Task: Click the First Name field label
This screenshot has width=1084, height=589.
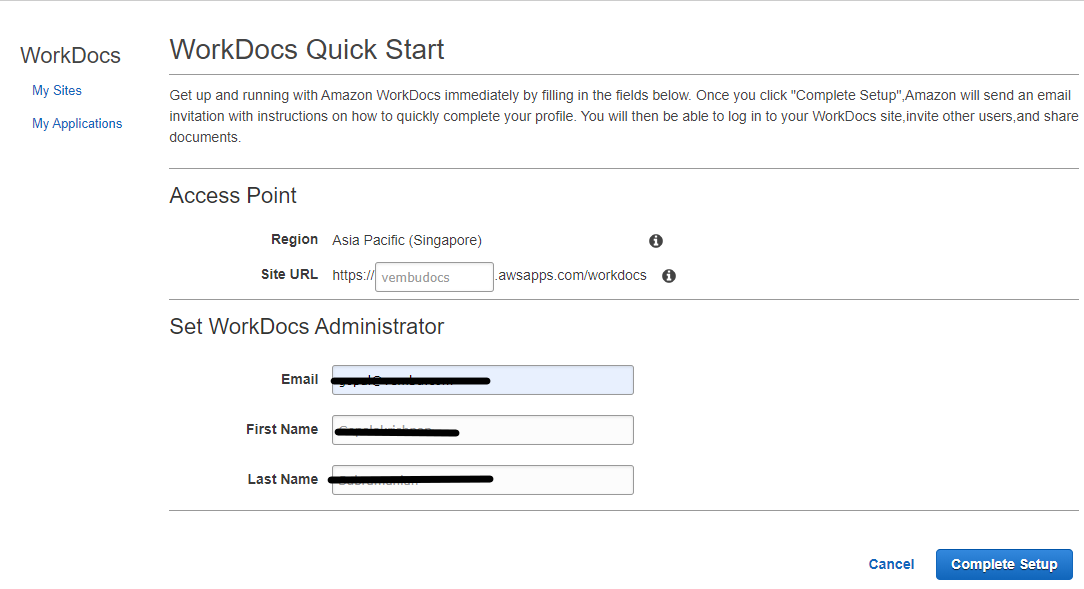Action: (282, 429)
